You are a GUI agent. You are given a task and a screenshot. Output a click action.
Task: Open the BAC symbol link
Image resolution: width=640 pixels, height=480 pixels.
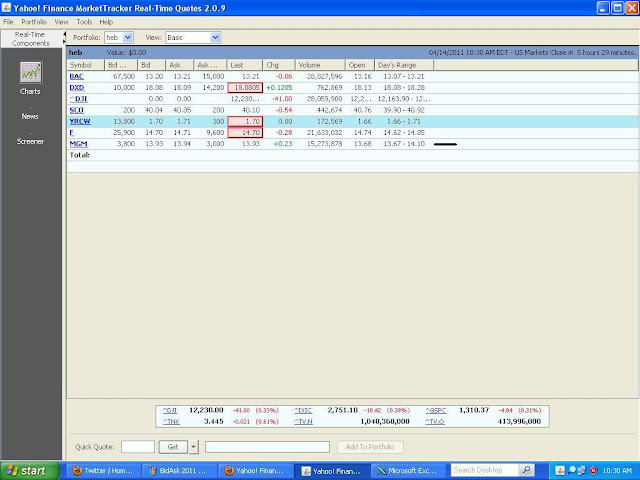pos(76,76)
